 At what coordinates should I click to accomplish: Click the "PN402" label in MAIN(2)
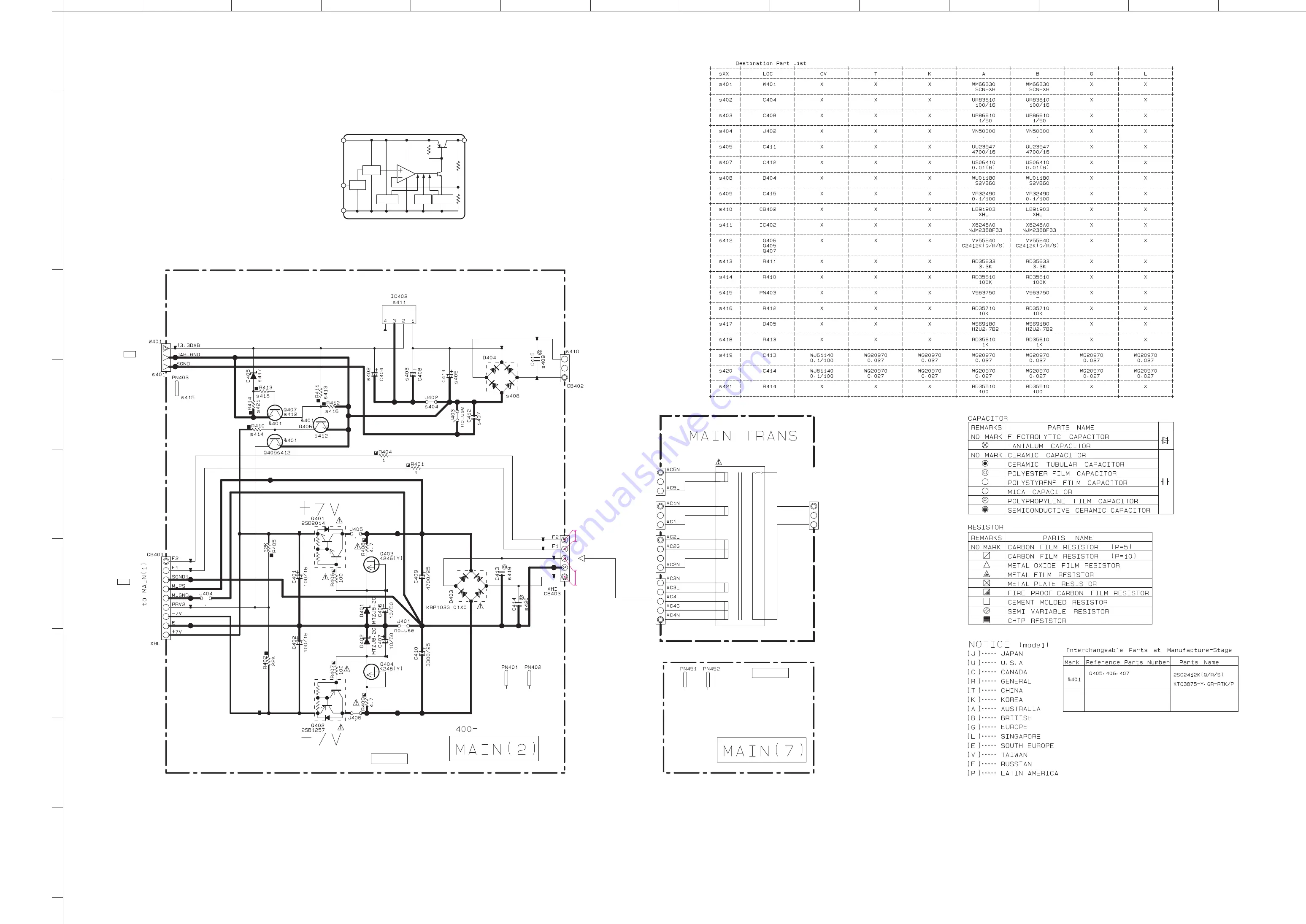pos(533,667)
